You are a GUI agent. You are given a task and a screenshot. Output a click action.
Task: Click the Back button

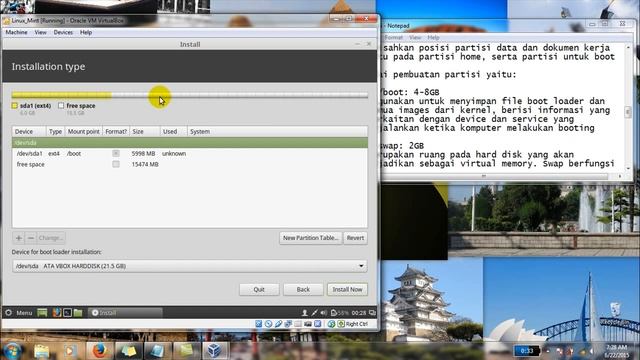(303, 289)
